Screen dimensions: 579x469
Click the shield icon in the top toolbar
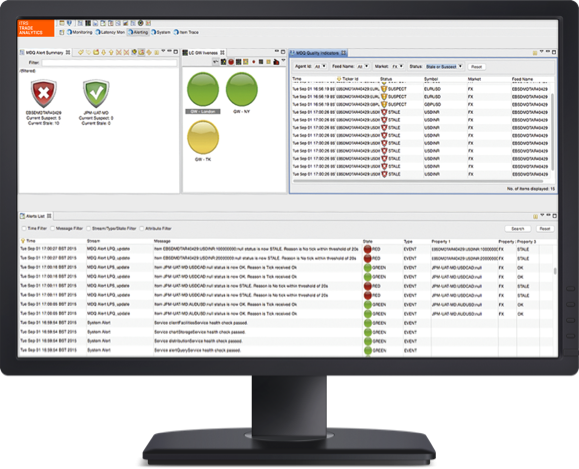pyautogui.click(x=69, y=23)
